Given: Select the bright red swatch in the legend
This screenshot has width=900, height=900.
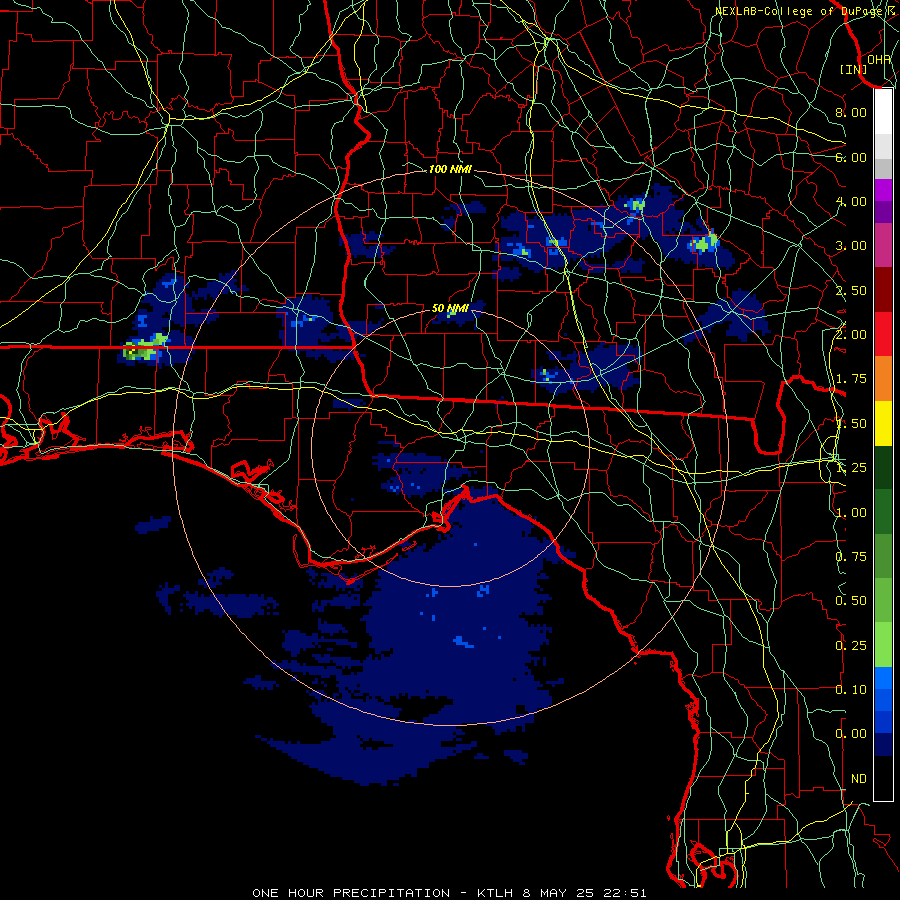Looking at the screenshot, I should (883, 334).
